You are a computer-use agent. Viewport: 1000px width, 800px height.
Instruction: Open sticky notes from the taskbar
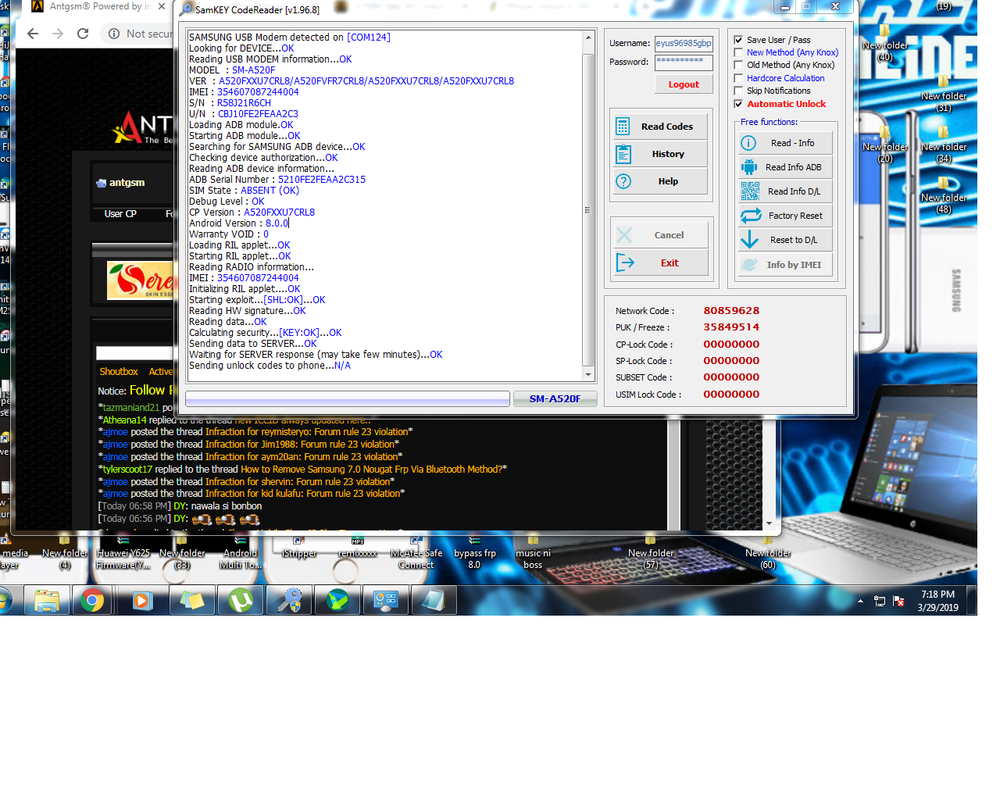192,601
